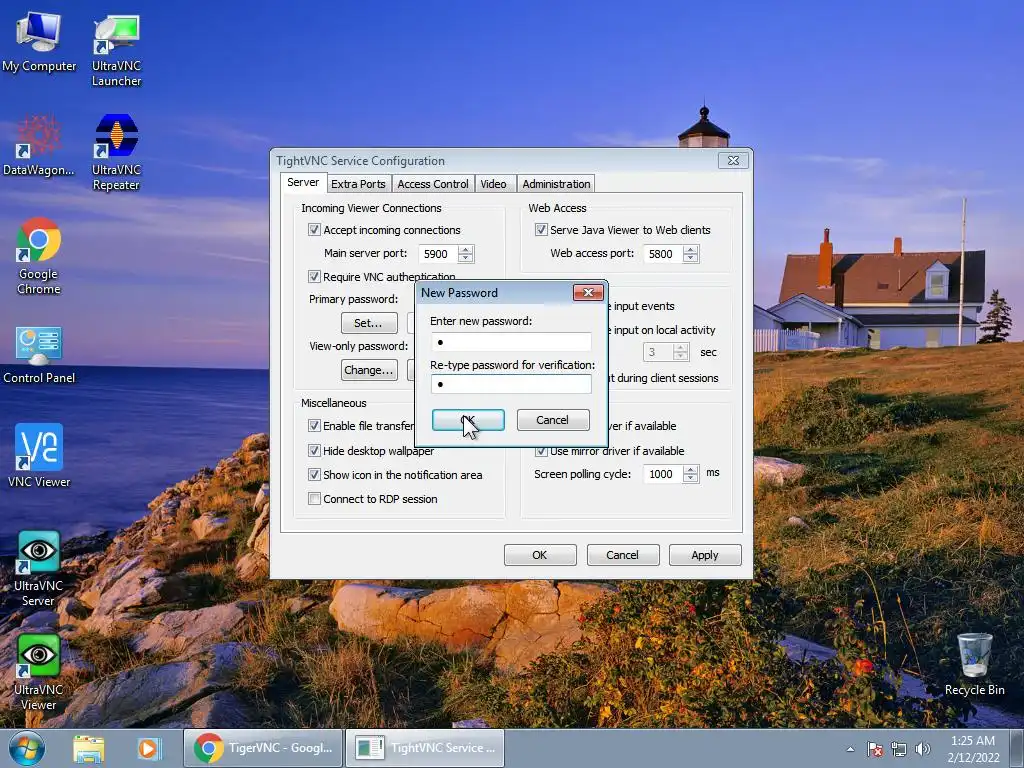1024x768 pixels.
Task: Open network tray icon
Action: click(899, 749)
